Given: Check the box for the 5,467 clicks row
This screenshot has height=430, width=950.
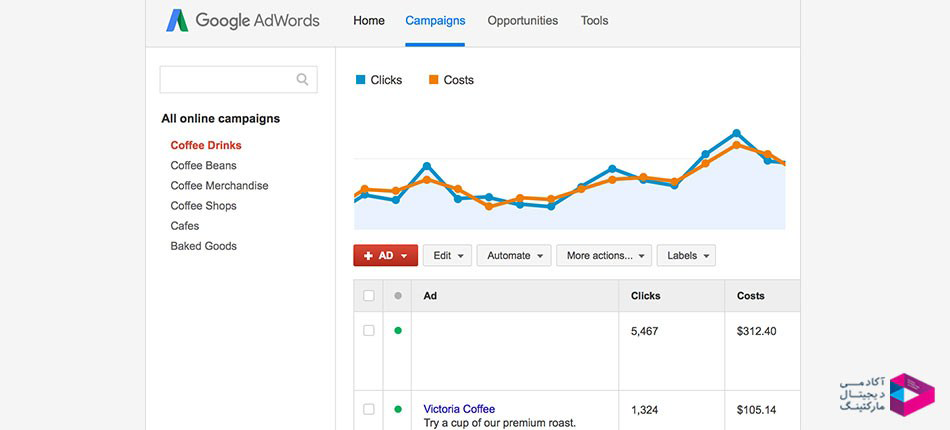Looking at the screenshot, I should coord(368,331).
